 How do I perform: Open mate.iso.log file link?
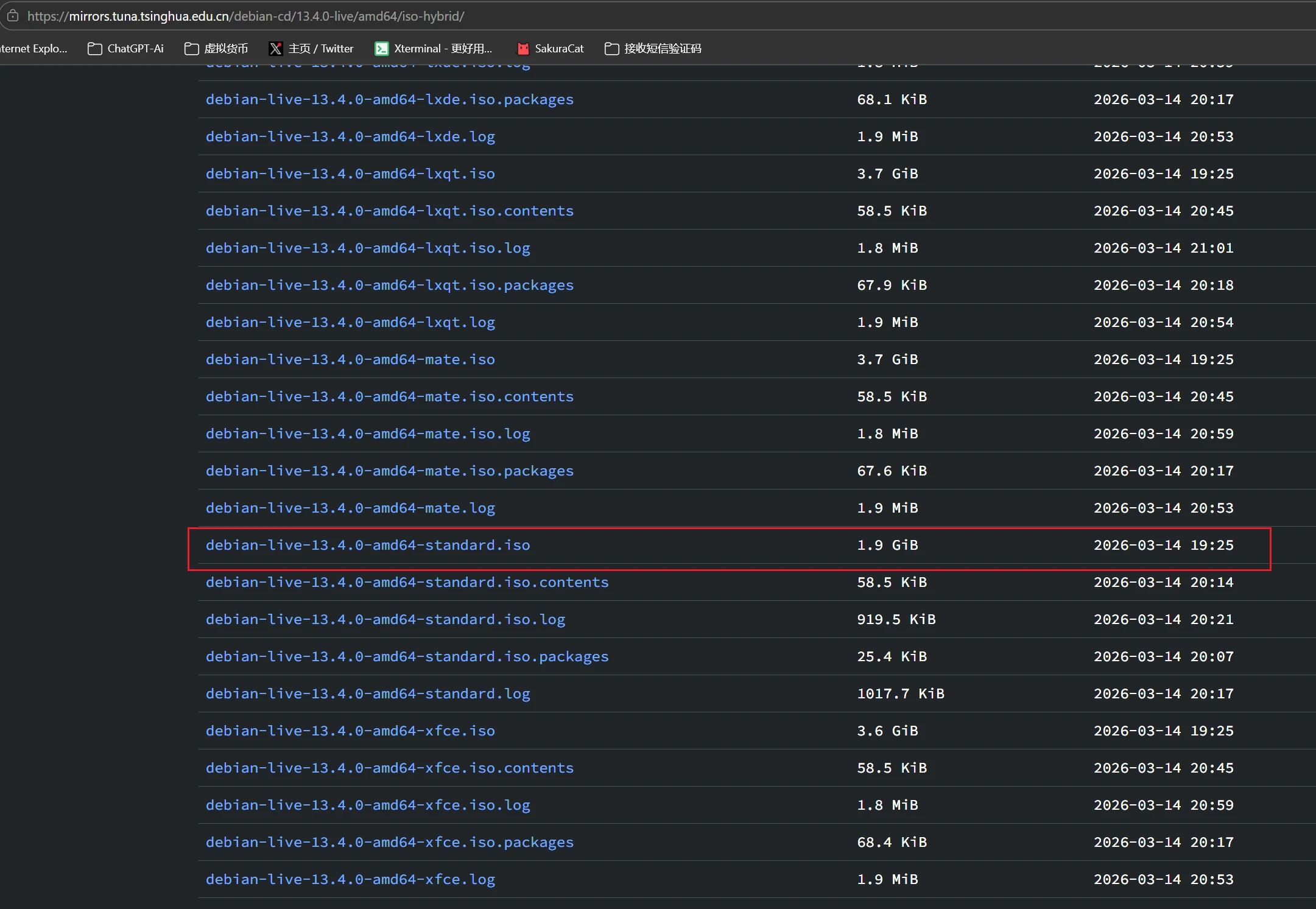[x=368, y=433]
